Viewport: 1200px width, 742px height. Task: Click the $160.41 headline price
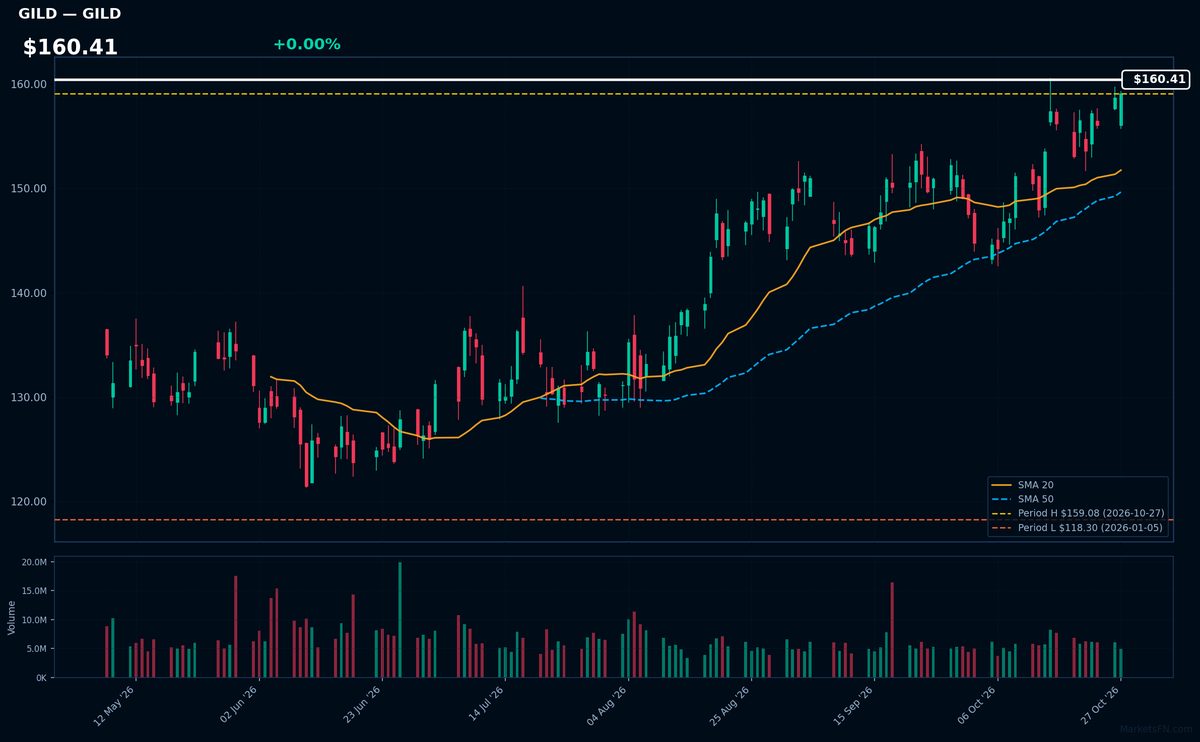click(x=70, y=47)
